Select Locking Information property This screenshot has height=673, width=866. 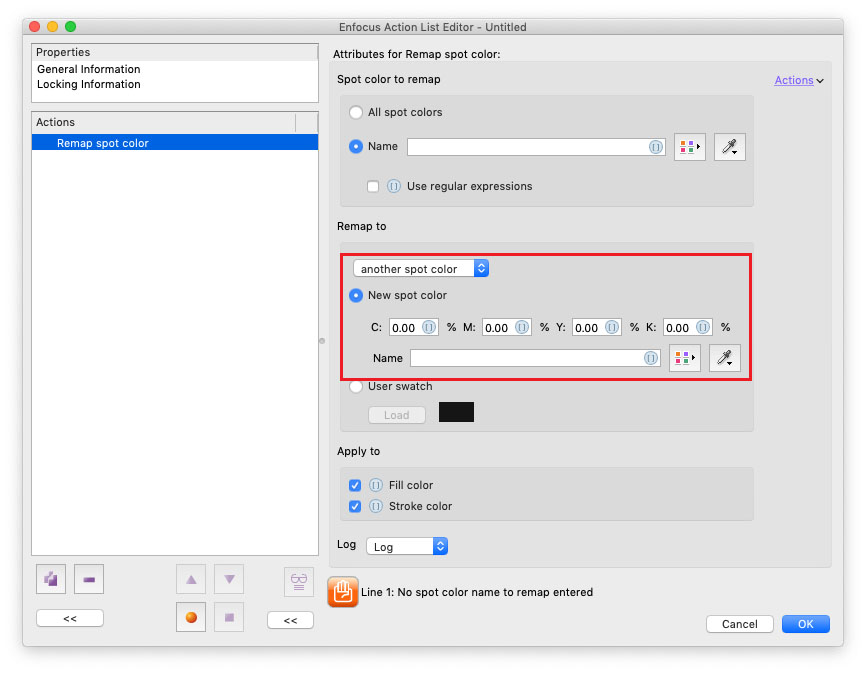click(88, 84)
